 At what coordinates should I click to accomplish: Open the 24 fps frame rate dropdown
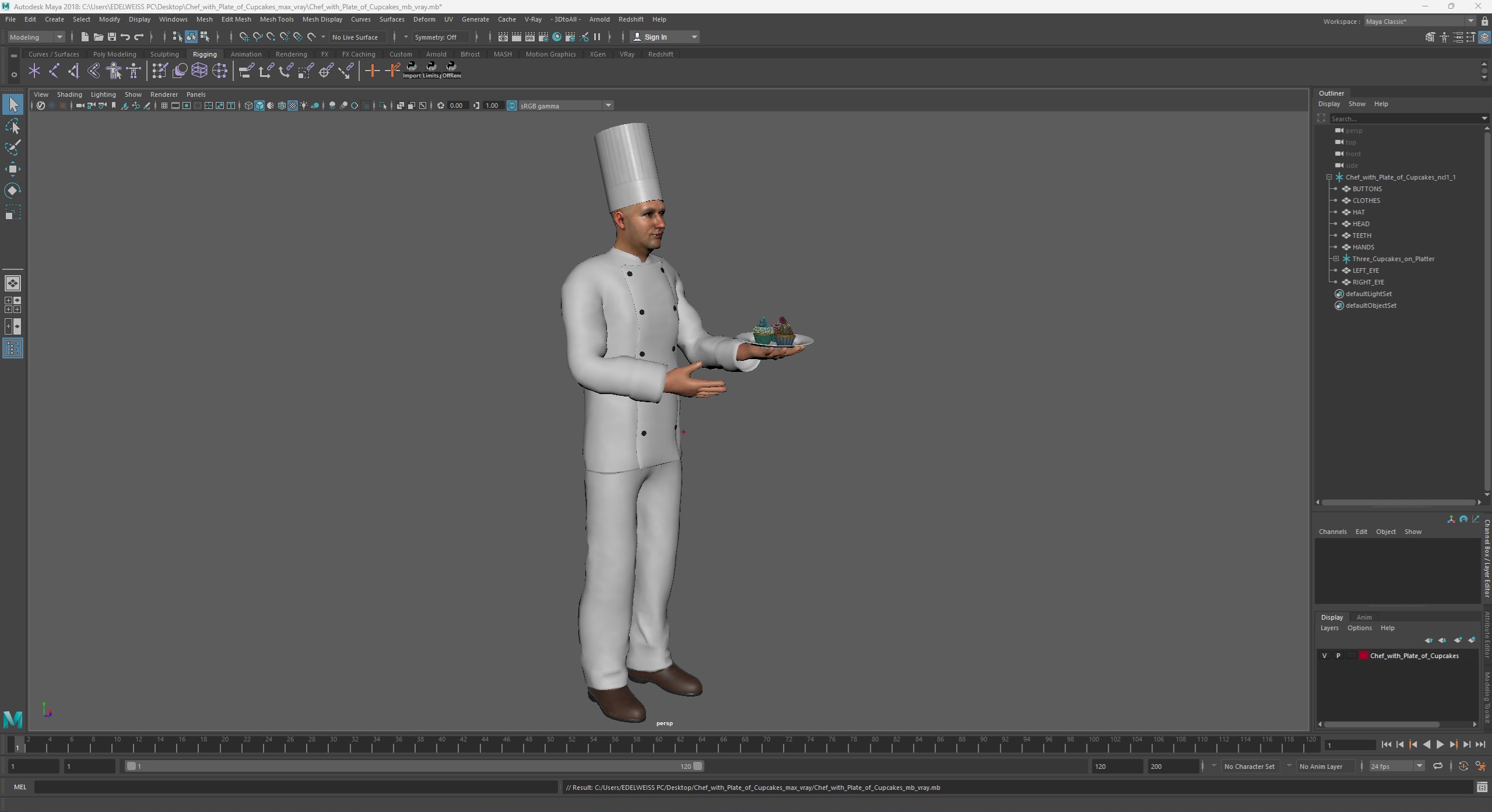click(1397, 766)
